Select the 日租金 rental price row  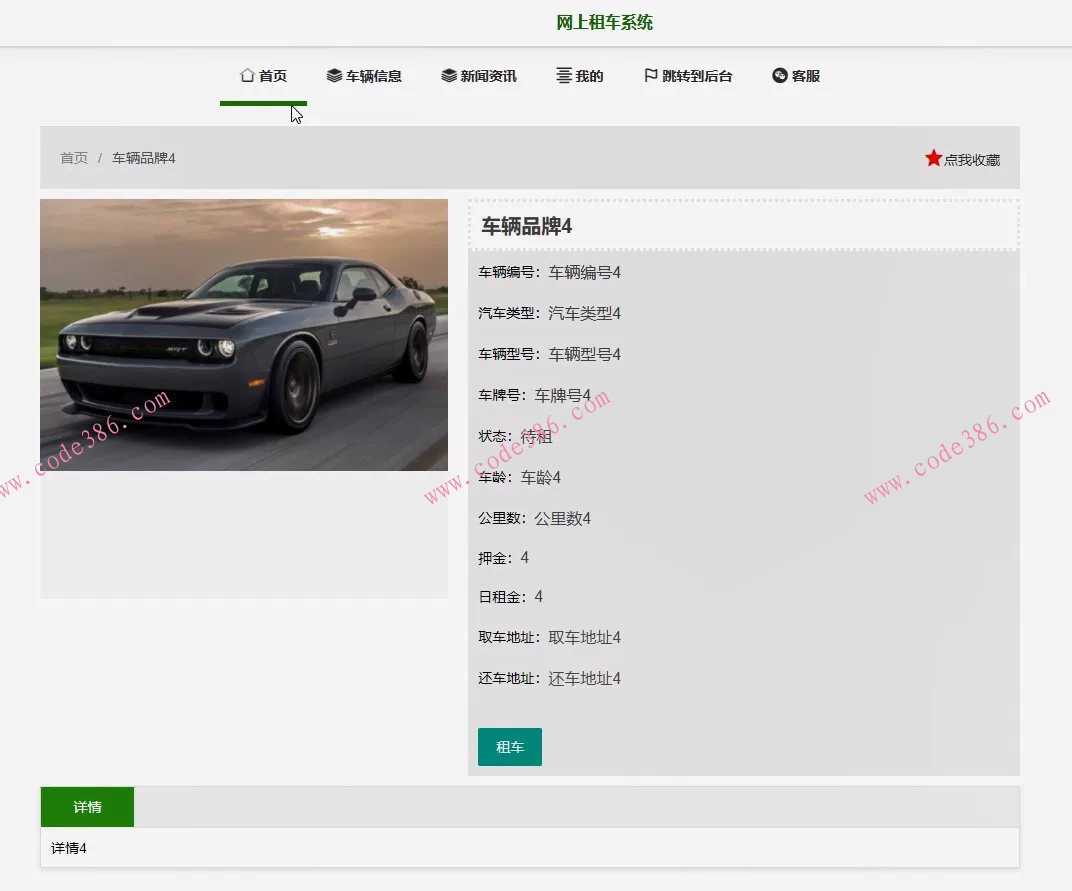point(510,596)
